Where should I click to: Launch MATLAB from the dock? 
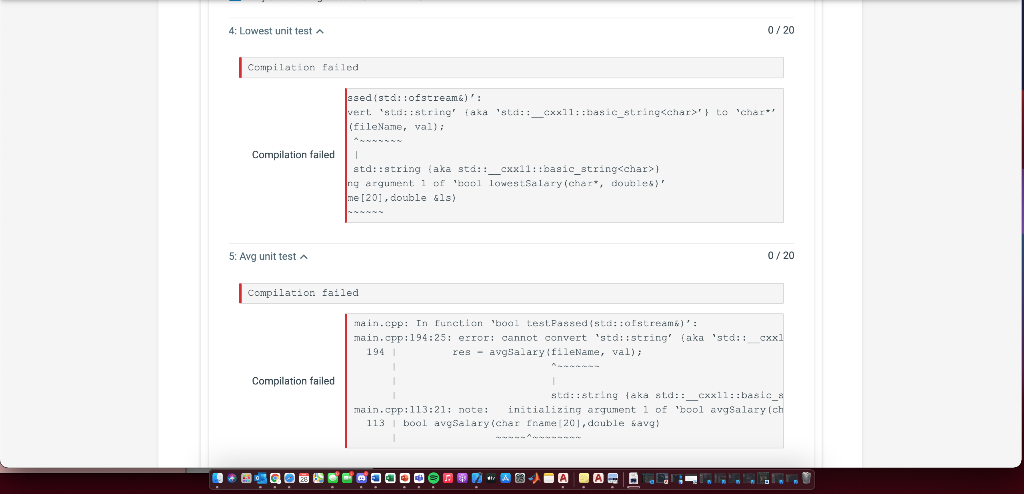(x=534, y=478)
